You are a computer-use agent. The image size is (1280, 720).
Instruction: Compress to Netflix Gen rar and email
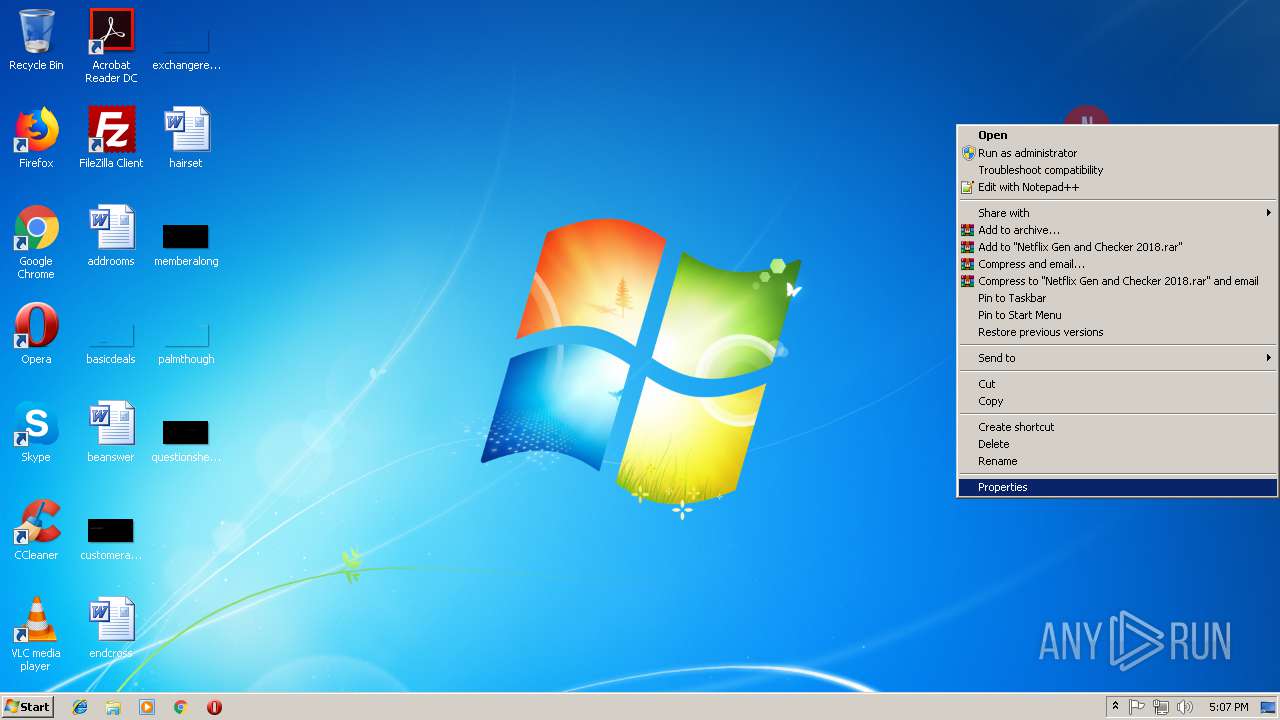point(1117,281)
